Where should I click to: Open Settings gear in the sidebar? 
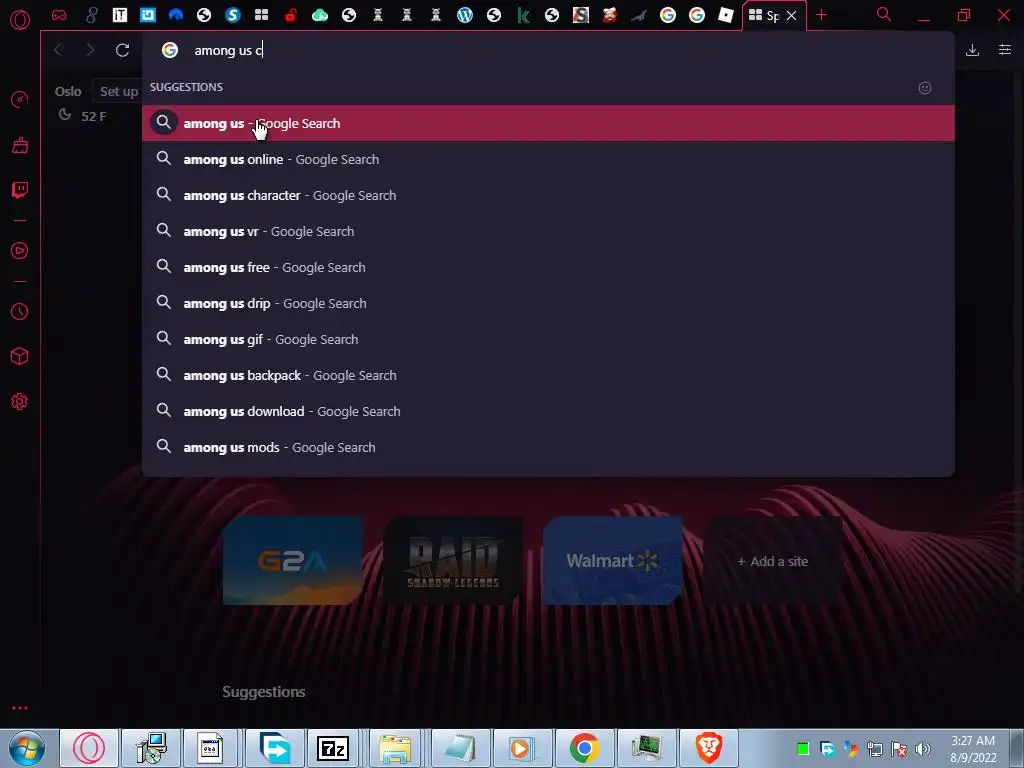[x=20, y=402]
